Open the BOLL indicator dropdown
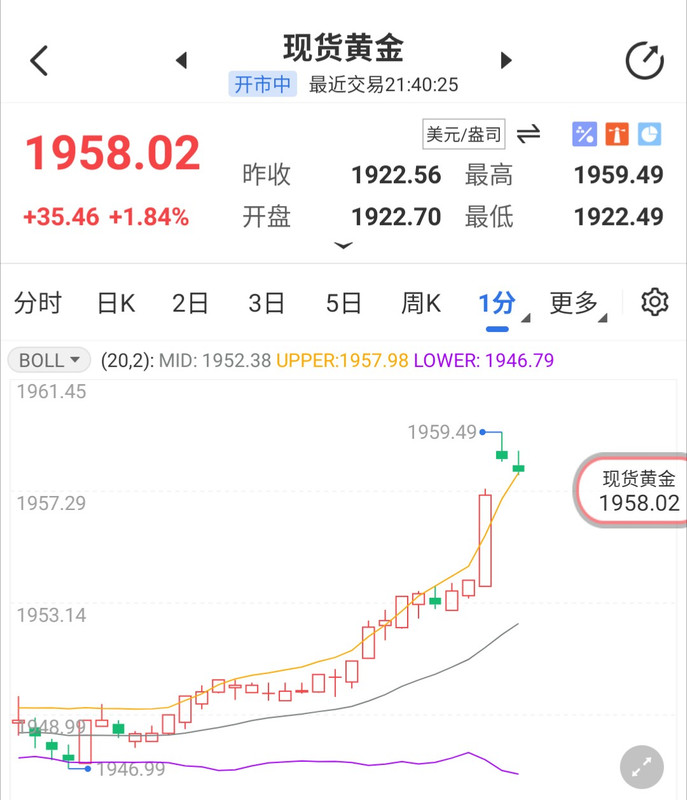The image size is (687, 800). [x=49, y=360]
